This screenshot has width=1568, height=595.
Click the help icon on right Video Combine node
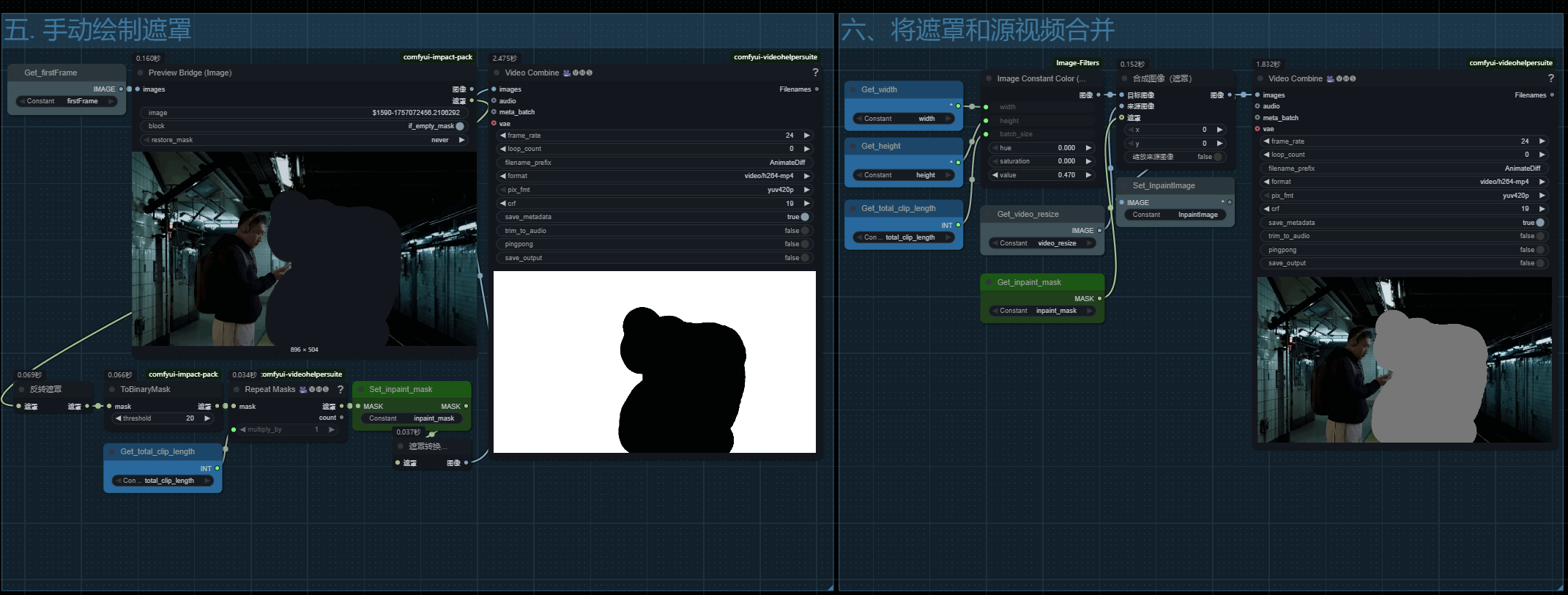pyautogui.click(x=1550, y=78)
